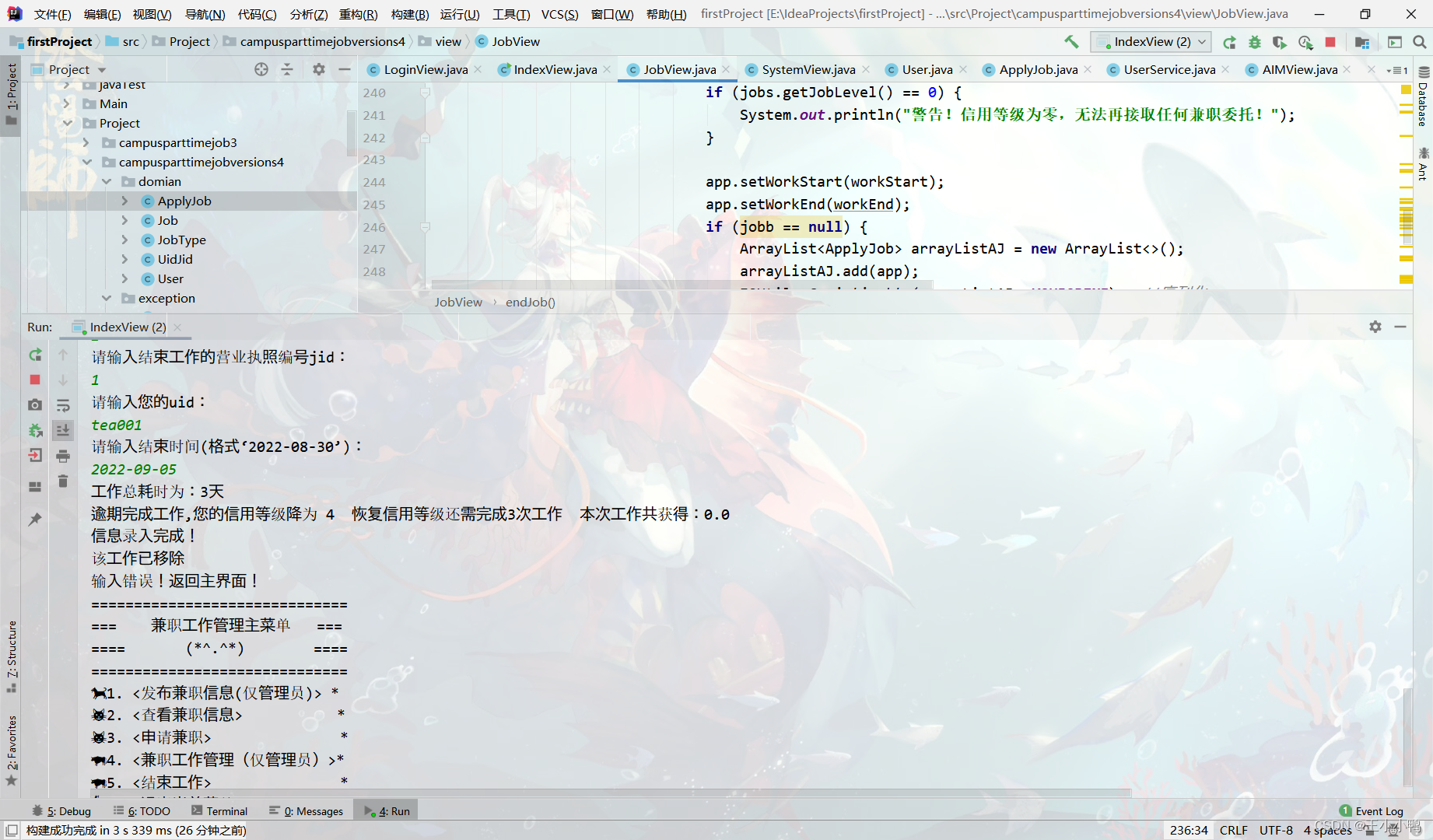The height and width of the screenshot is (840, 1433).
Task: Switch to ApplyJob.java tab
Action: coord(1038,69)
